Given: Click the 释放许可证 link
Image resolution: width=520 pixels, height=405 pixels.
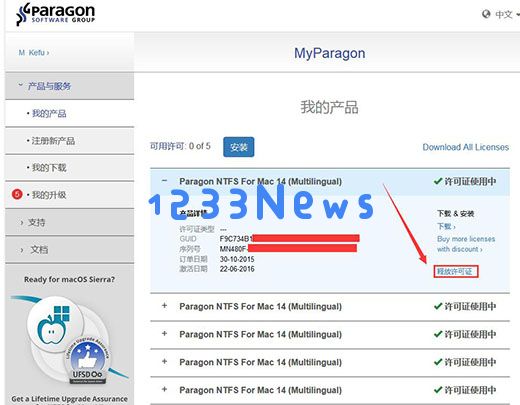Looking at the screenshot, I should click(456, 272).
